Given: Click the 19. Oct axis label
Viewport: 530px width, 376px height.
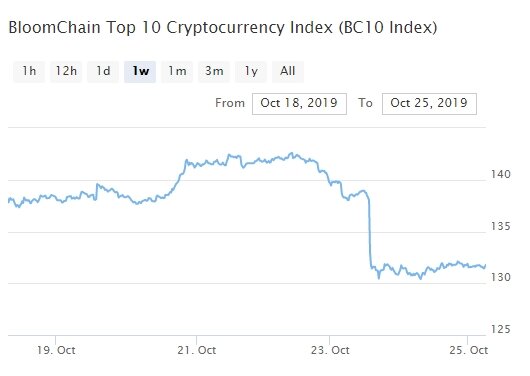Looking at the screenshot, I should pyautogui.click(x=56, y=350).
